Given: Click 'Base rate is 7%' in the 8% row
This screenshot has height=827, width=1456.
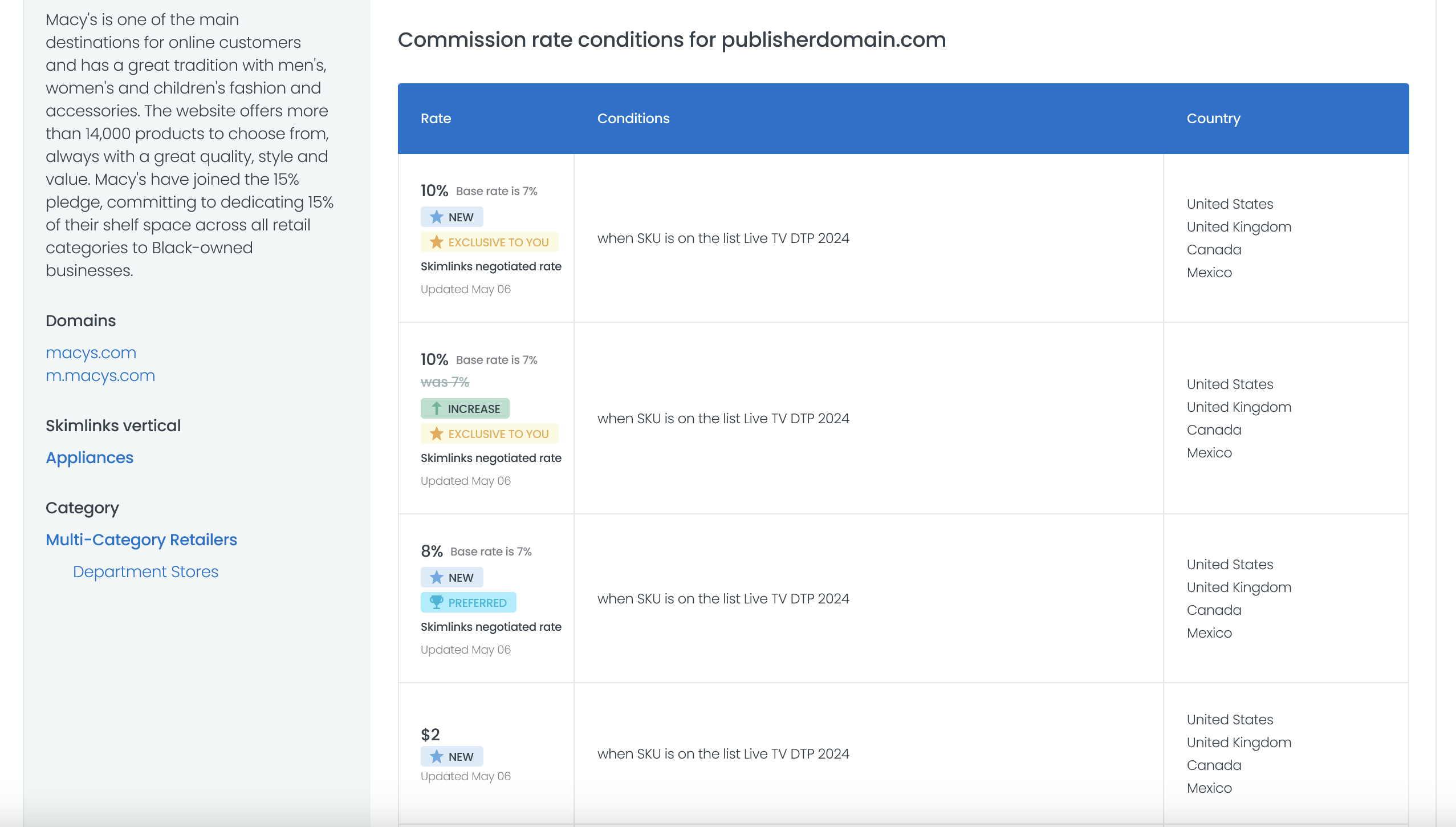Looking at the screenshot, I should (x=491, y=552).
